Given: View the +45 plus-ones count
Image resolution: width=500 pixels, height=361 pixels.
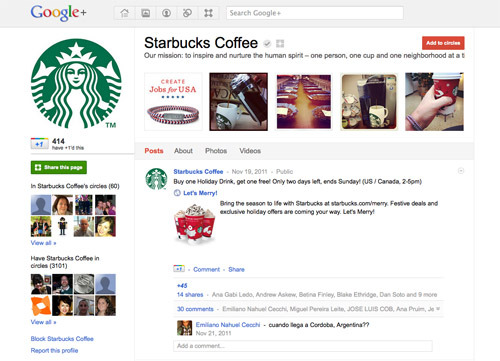Looking at the screenshot, I should (x=182, y=286).
